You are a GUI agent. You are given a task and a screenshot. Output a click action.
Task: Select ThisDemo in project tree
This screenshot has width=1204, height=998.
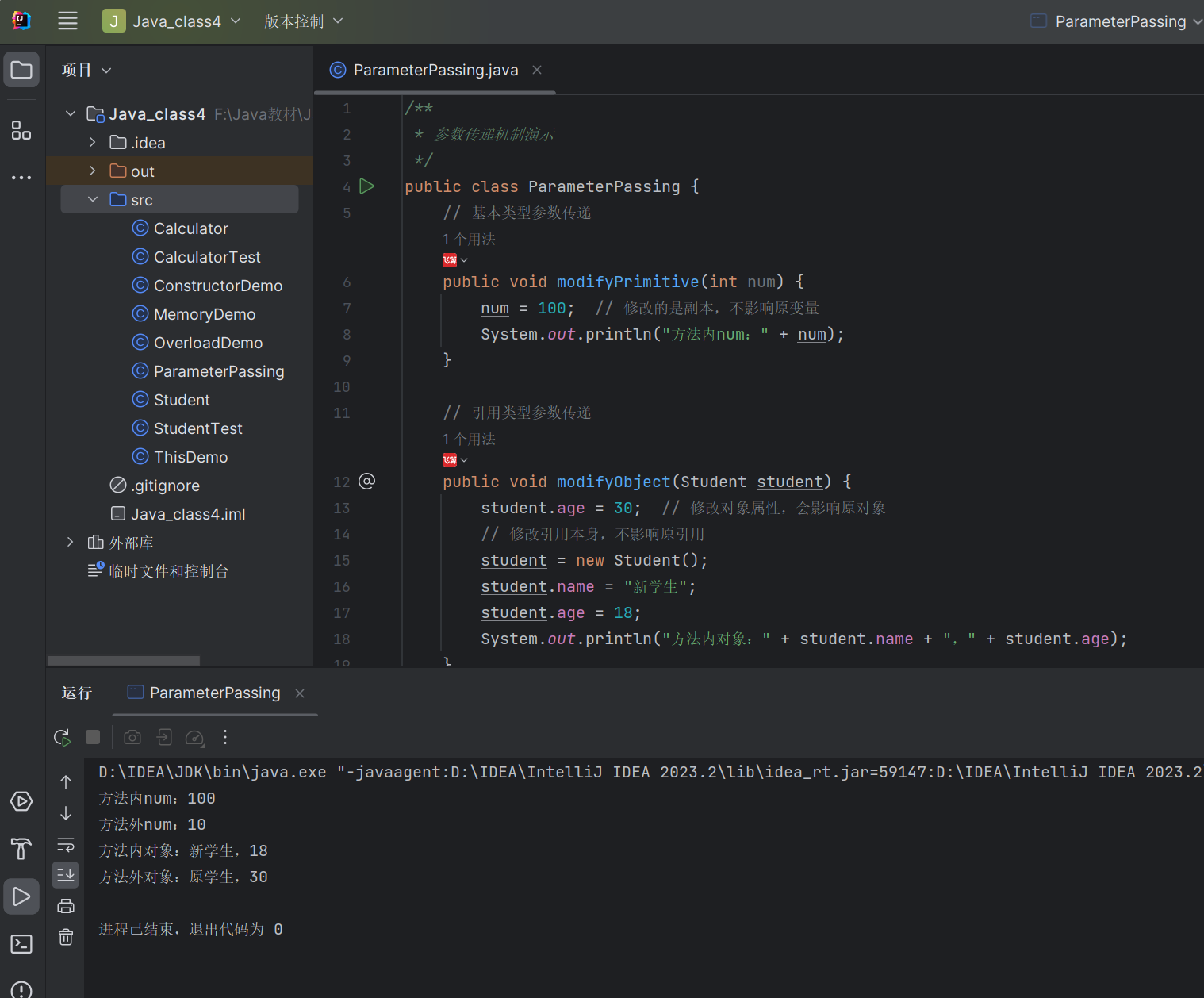191,457
